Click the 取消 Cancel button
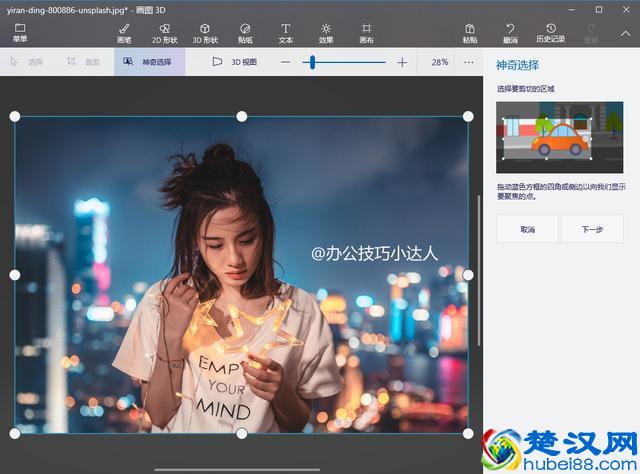Viewport: 640px width, 474px height. tap(527, 229)
